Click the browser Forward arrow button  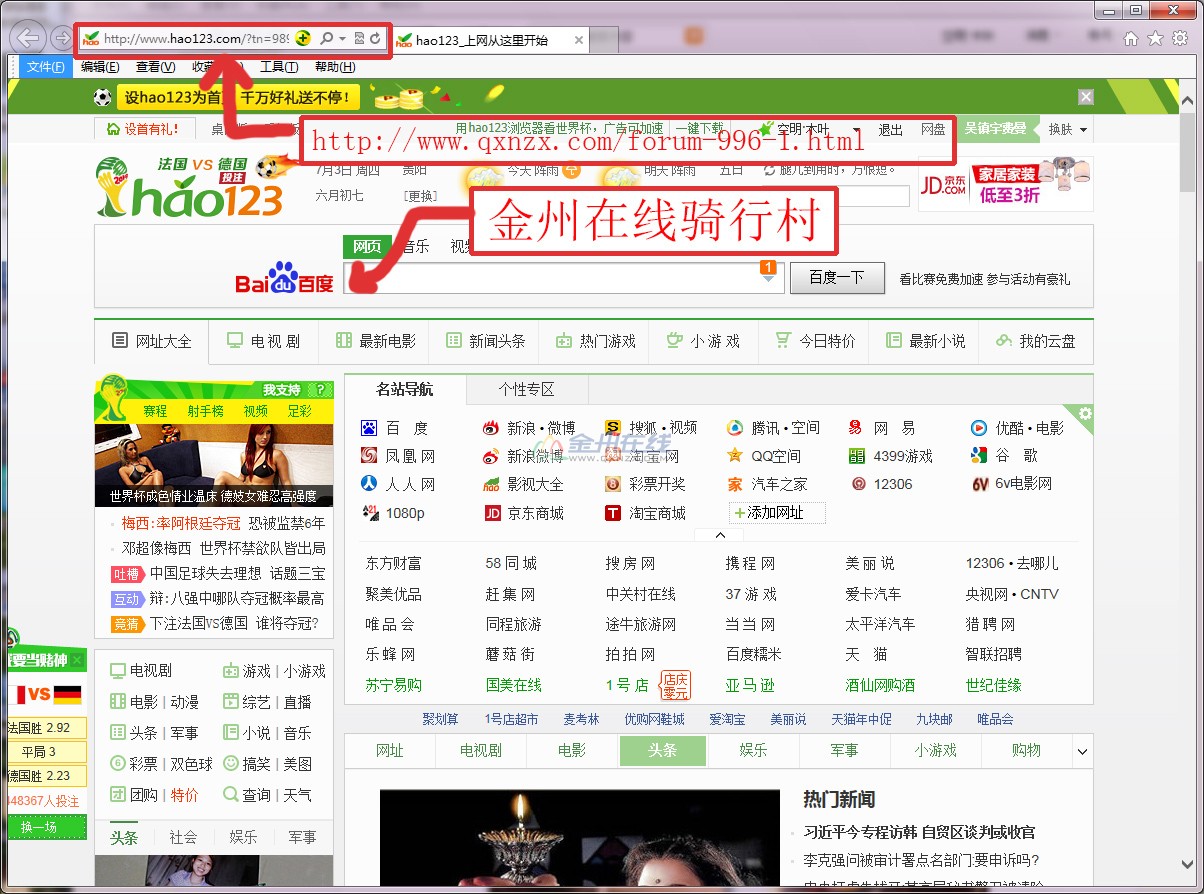(62, 39)
